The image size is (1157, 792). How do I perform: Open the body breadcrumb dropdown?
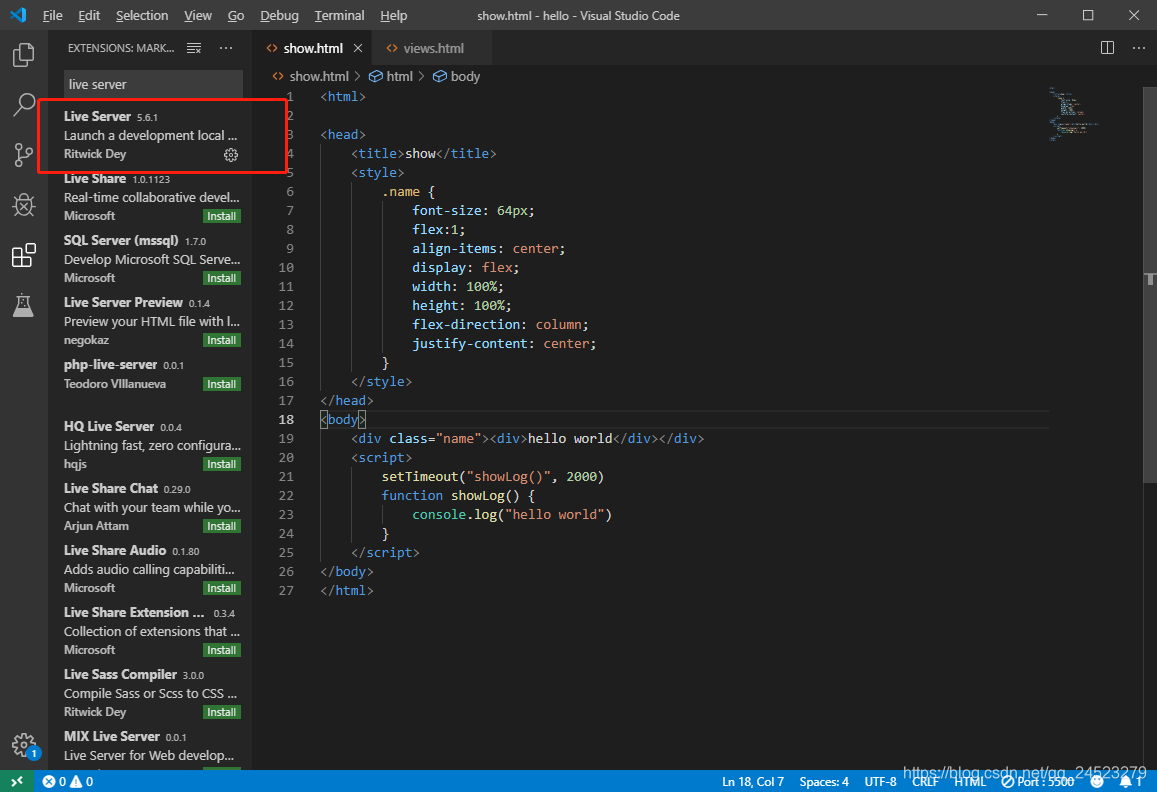click(x=456, y=75)
